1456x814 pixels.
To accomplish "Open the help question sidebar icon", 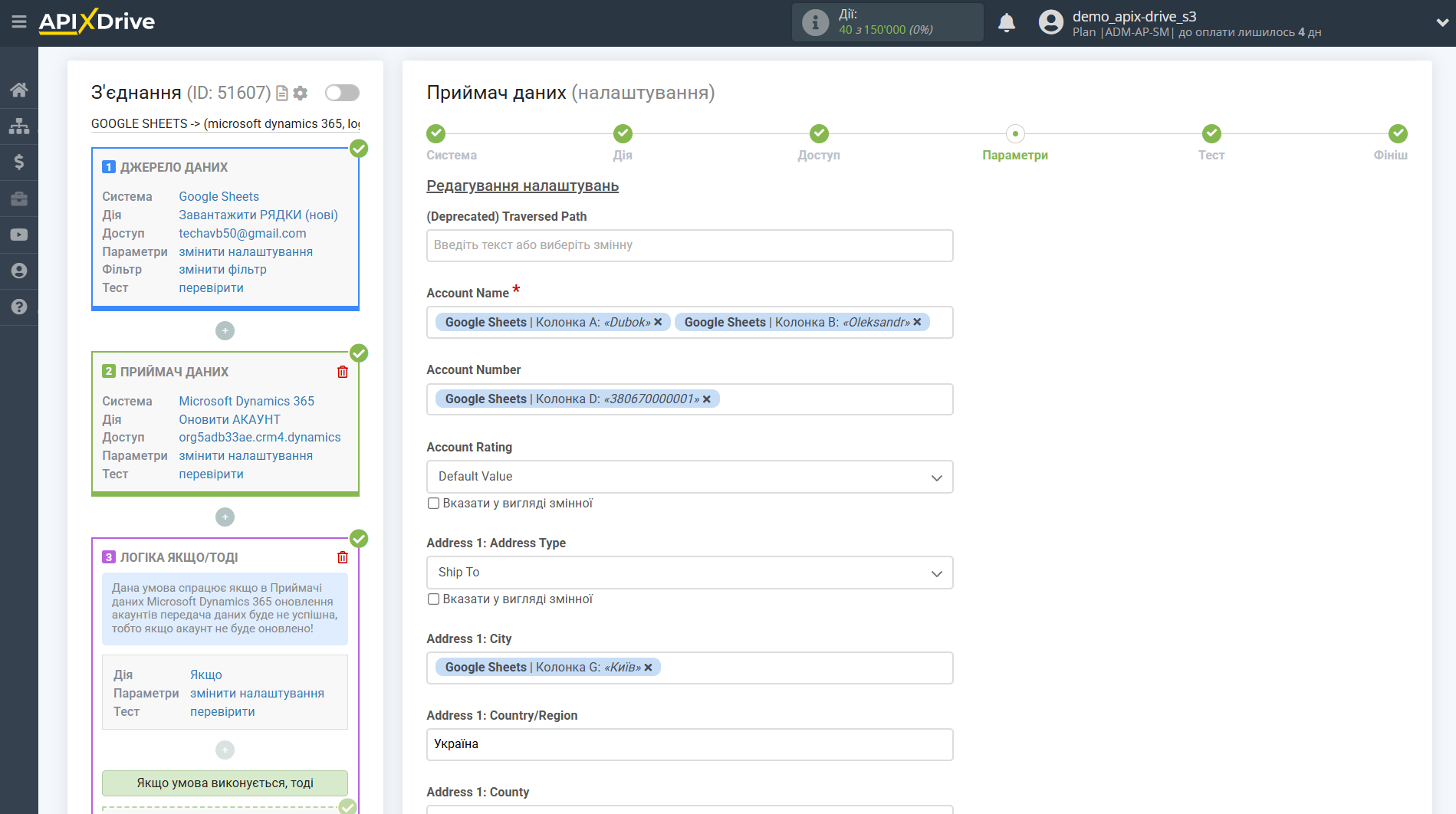I will (x=19, y=307).
